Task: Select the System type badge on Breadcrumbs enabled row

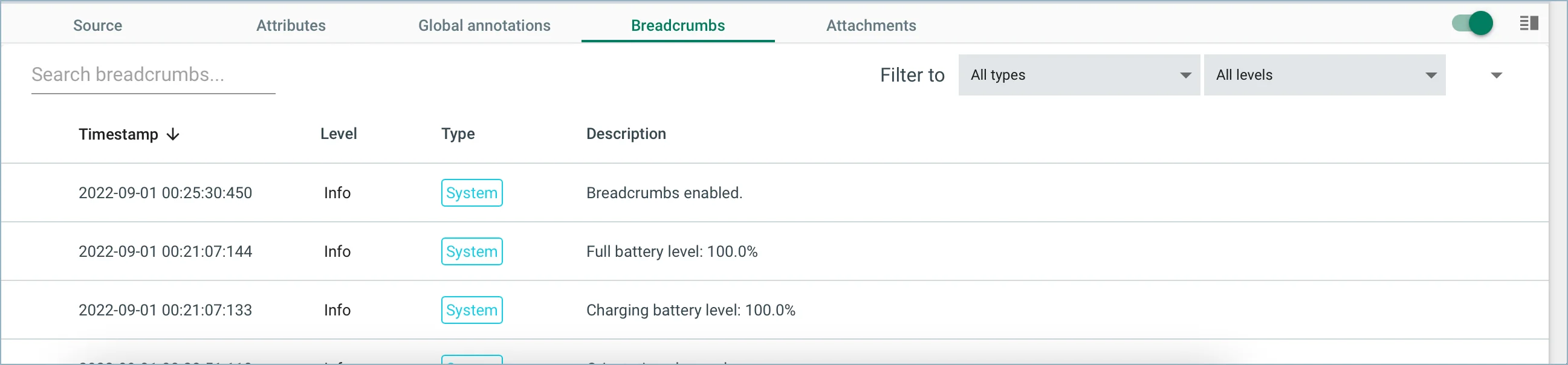Action: (471, 193)
